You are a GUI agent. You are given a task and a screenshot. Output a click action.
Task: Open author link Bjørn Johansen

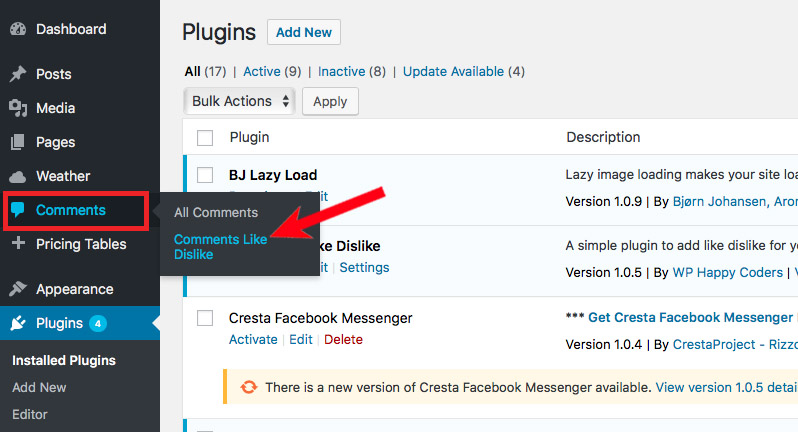720,201
